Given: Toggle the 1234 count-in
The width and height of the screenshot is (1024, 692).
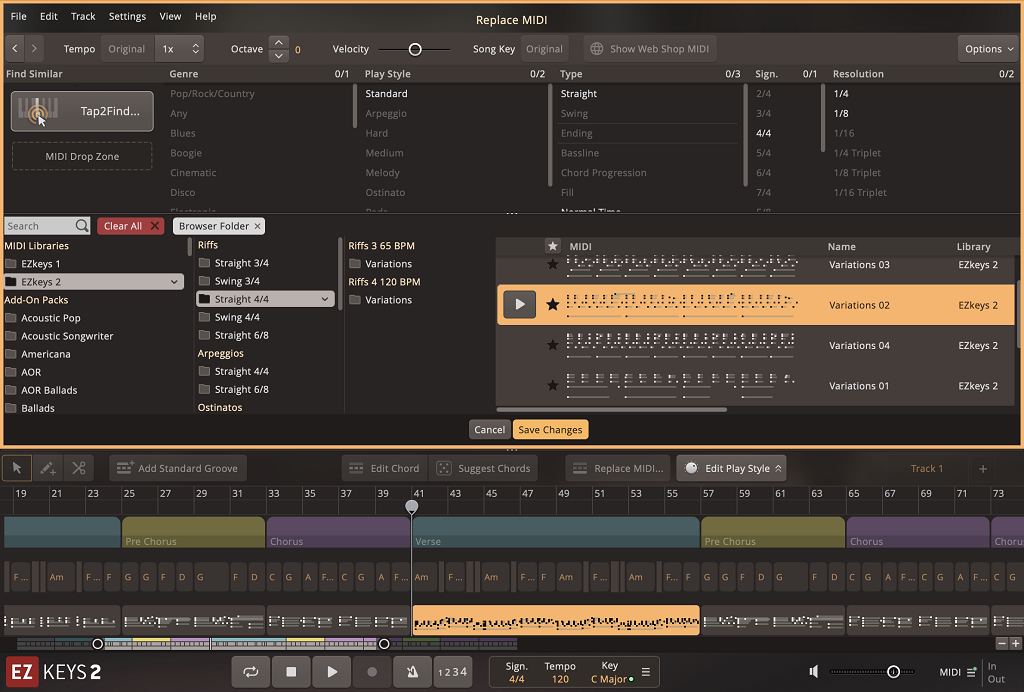Looking at the screenshot, I should coord(453,672).
